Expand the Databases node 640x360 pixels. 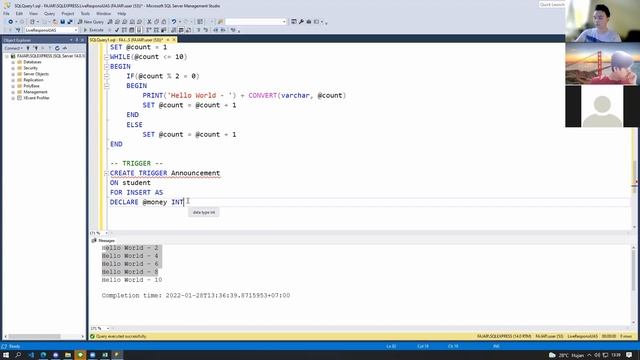click(x=13, y=62)
